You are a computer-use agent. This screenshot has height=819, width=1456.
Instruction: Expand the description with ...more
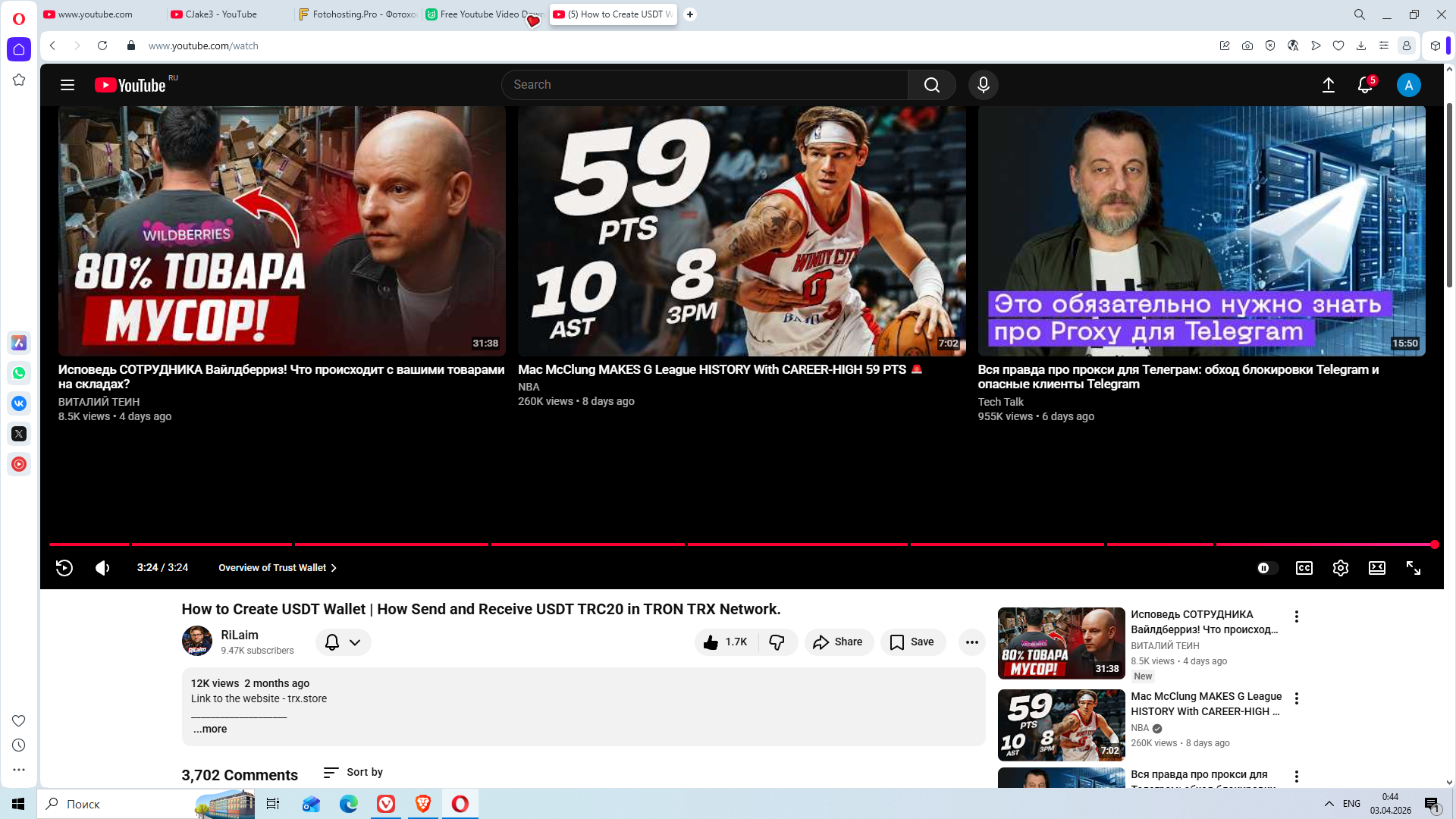click(x=210, y=729)
